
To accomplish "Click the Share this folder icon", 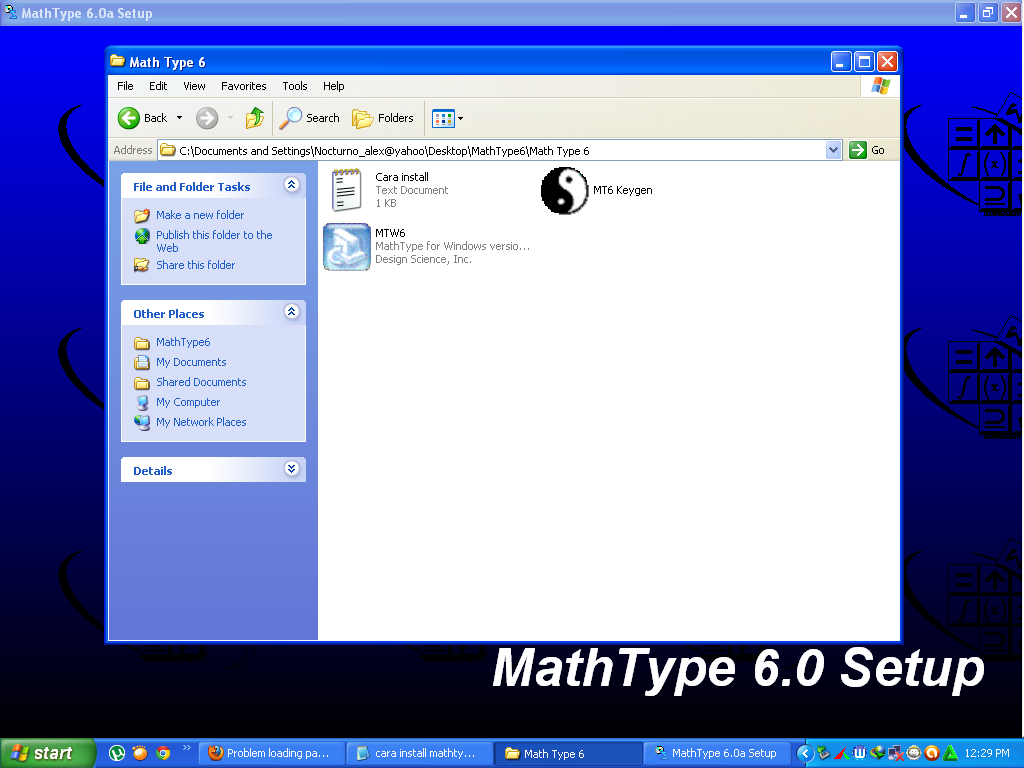I will [142, 265].
